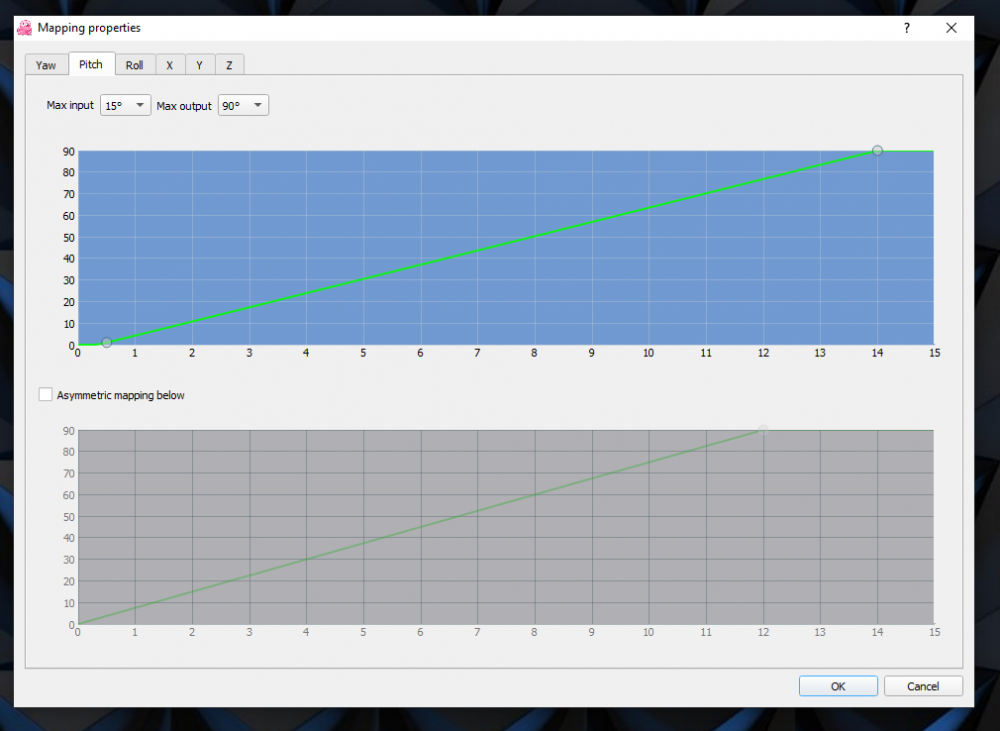Open the Roll tab
The width and height of the screenshot is (1000, 731).
point(135,65)
